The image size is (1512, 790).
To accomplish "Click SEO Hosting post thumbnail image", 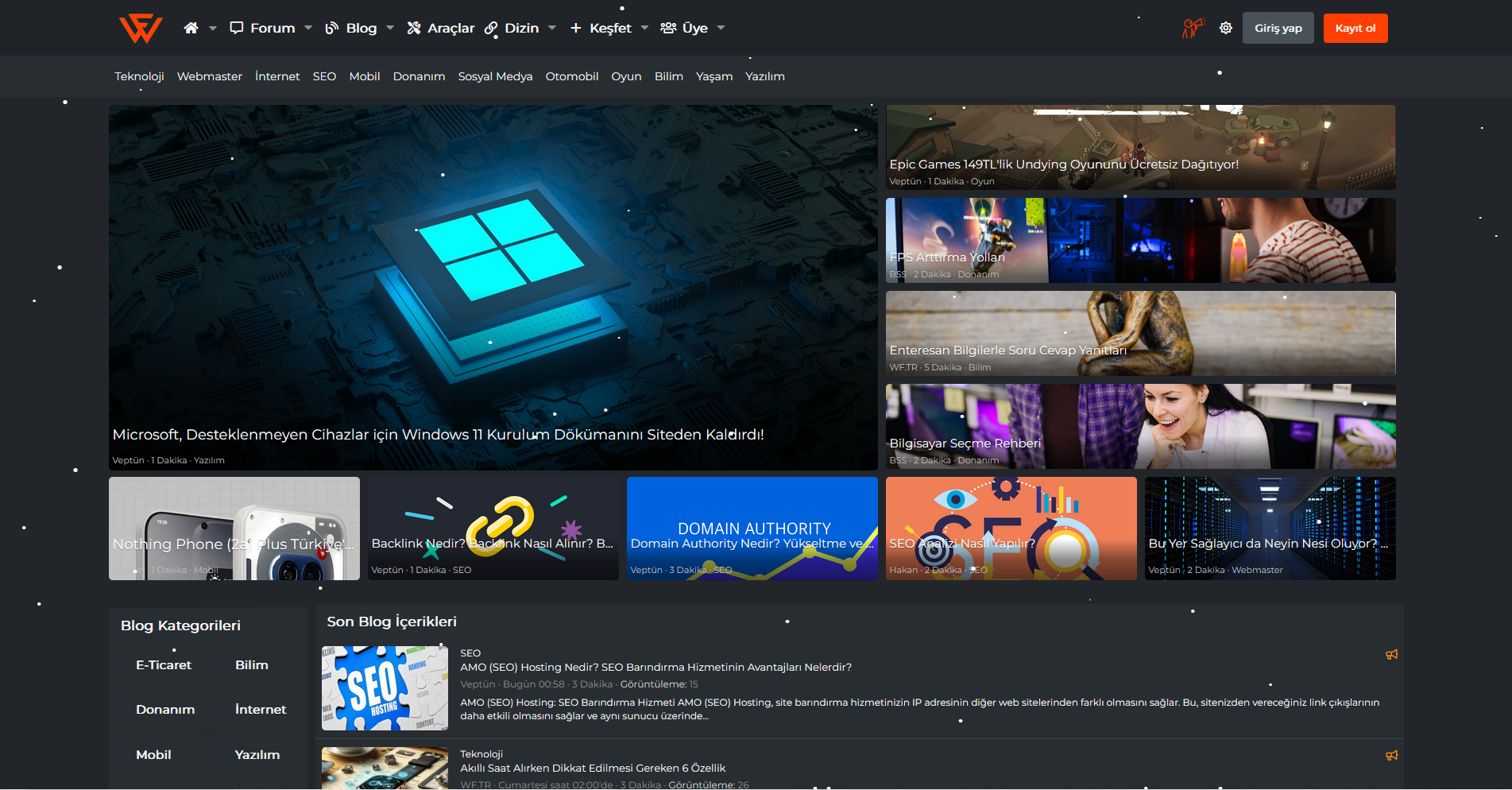I will 385,688.
